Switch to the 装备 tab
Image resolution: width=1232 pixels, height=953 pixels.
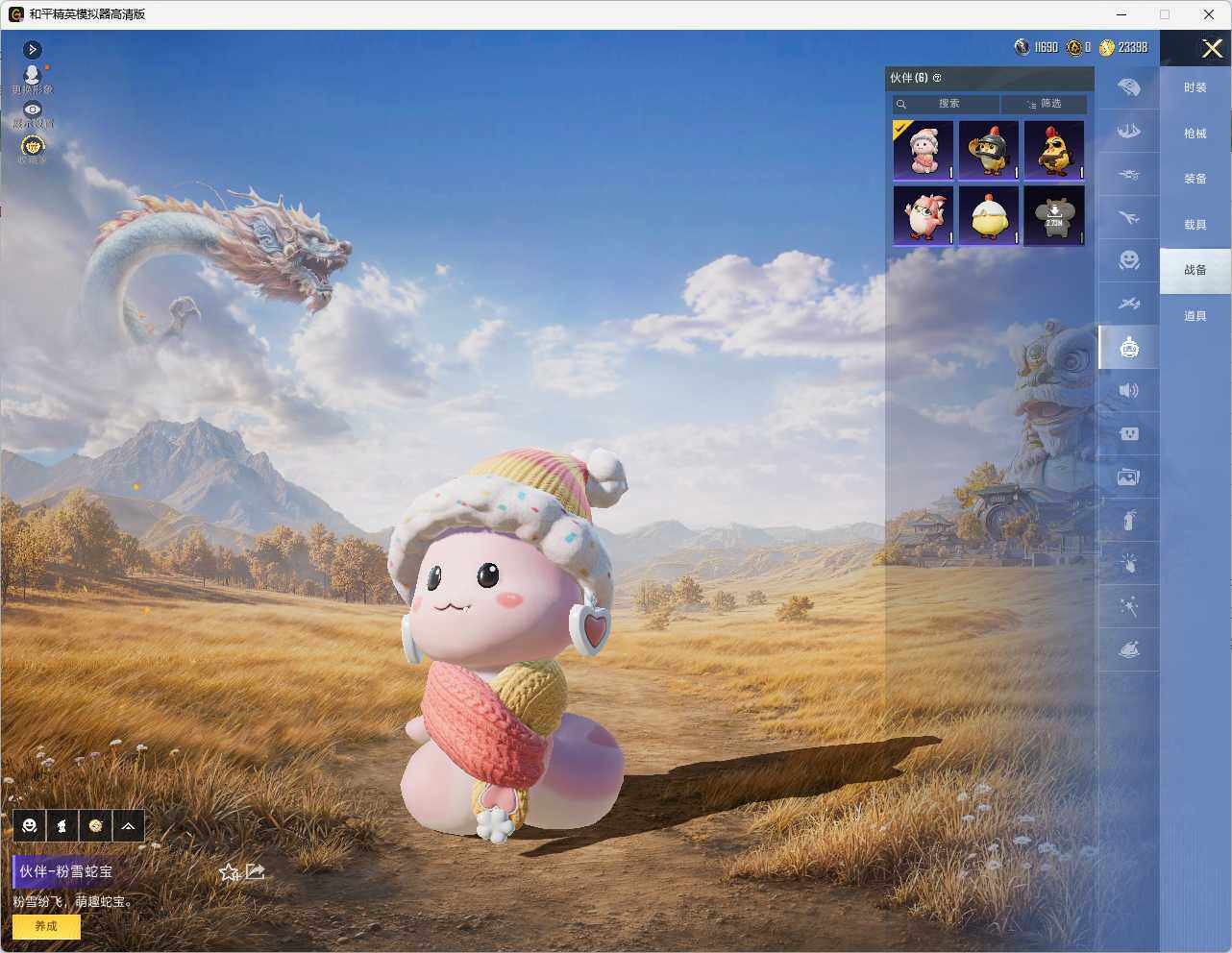point(1195,179)
